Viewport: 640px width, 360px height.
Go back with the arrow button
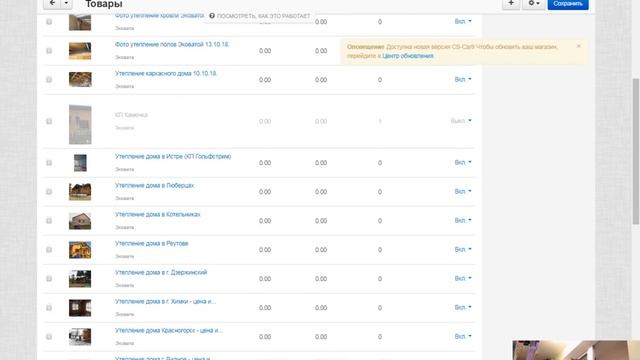(52, 3)
